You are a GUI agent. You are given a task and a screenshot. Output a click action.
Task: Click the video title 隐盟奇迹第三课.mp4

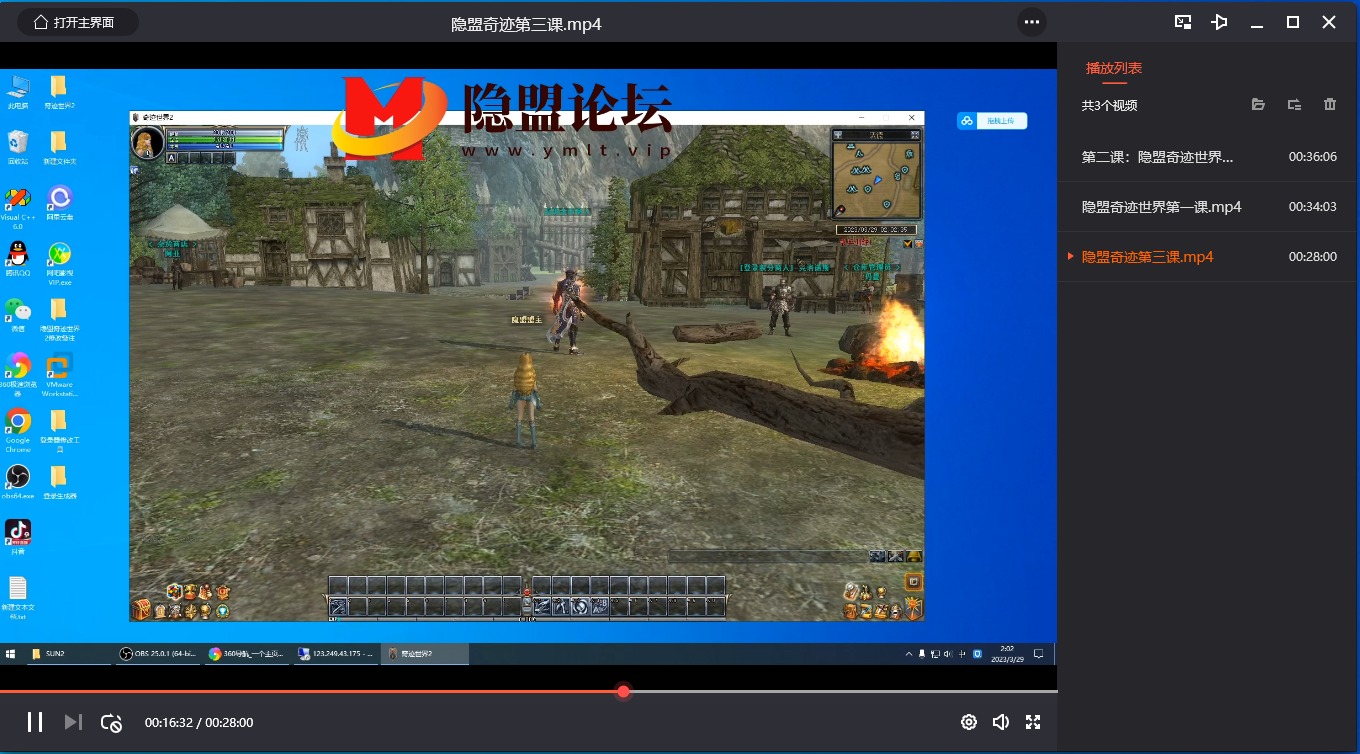coord(526,24)
